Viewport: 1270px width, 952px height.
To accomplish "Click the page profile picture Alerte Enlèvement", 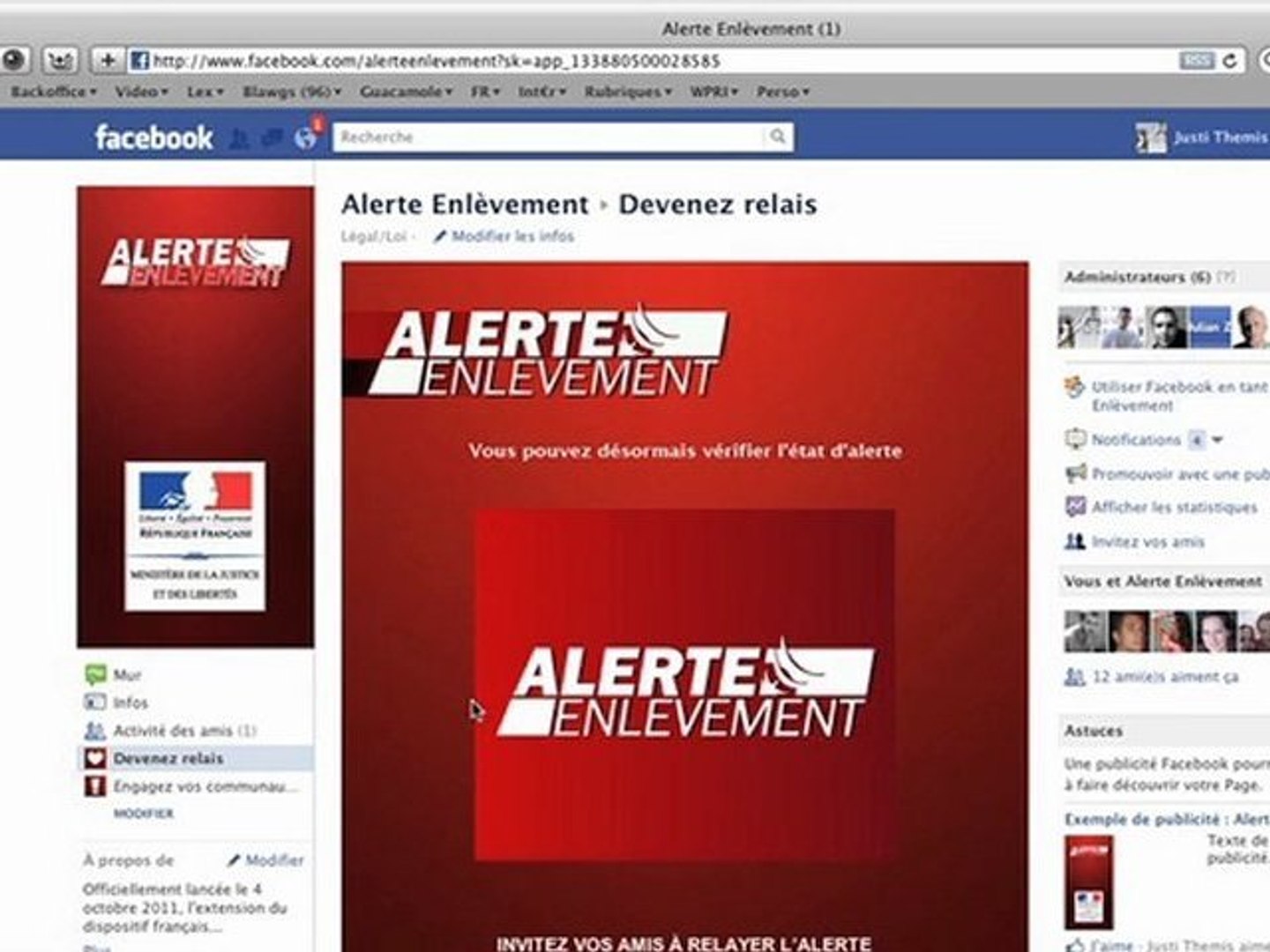I will pos(195,417).
